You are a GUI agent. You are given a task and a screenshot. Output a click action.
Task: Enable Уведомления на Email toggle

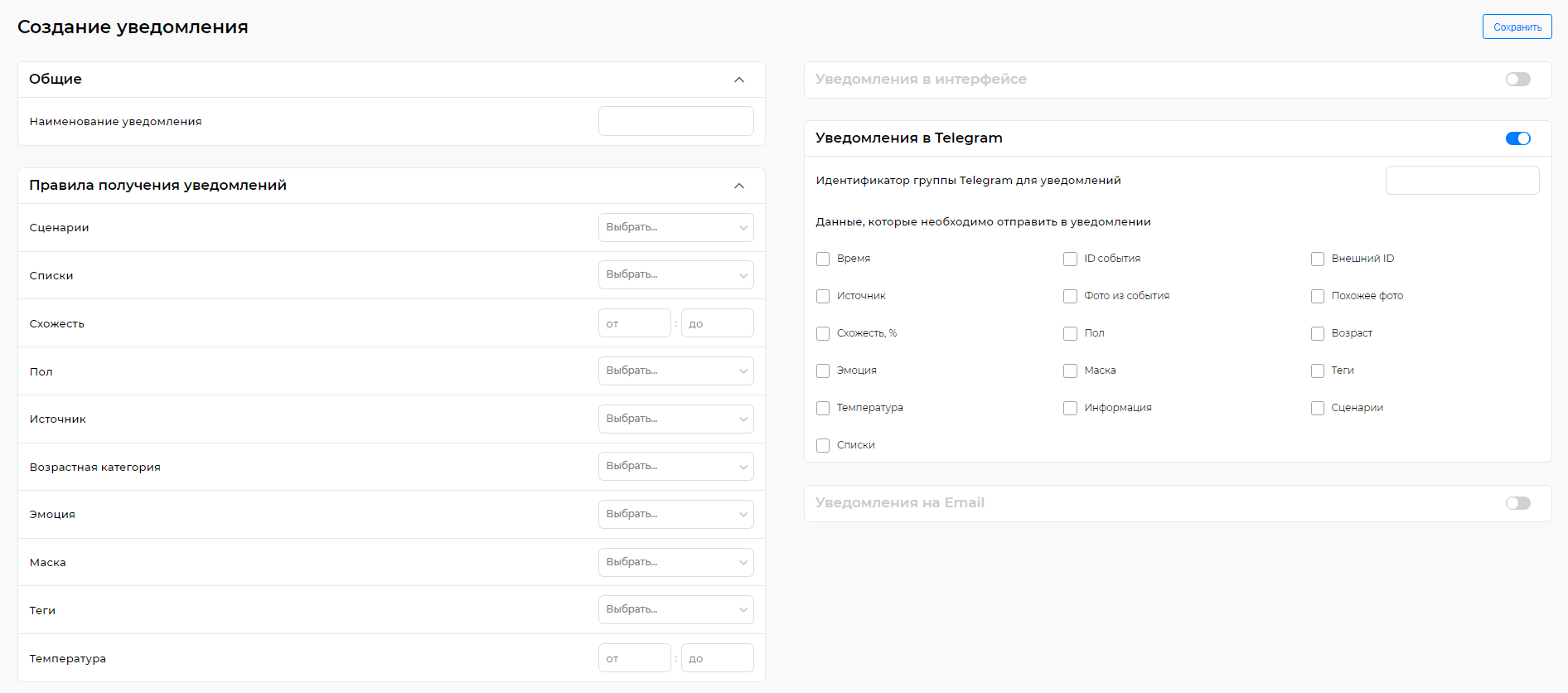point(1518,503)
